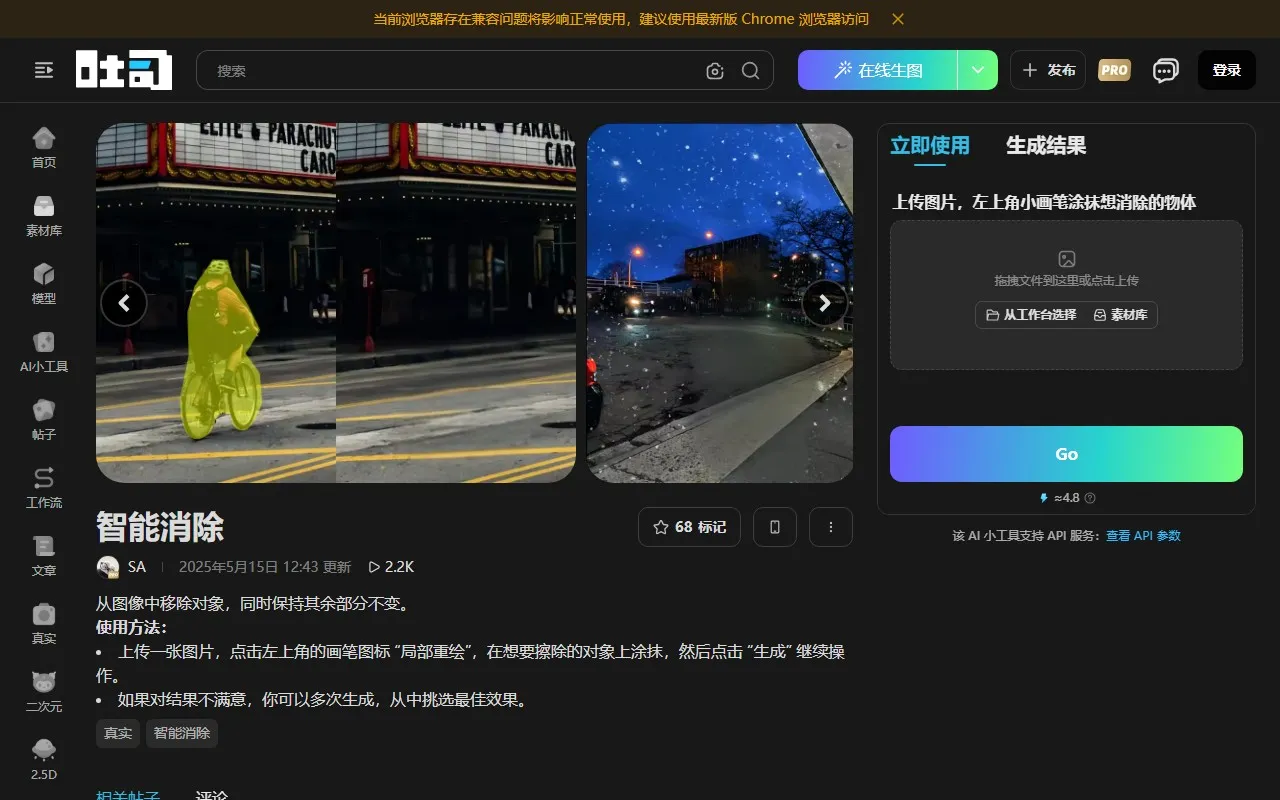Open AI小工具 in the sidebar
This screenshot has height=800, width=1280.
click(43, 352)
